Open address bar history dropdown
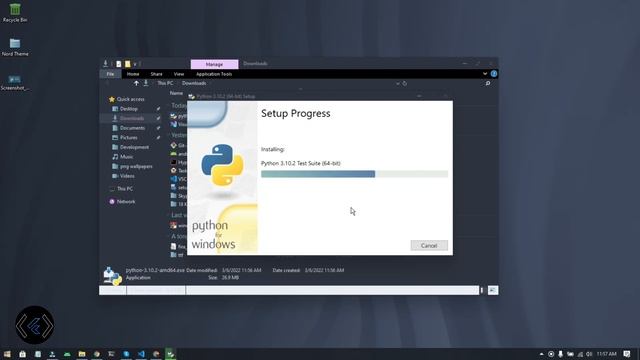 pyautogui.click(x=398, y=83)
